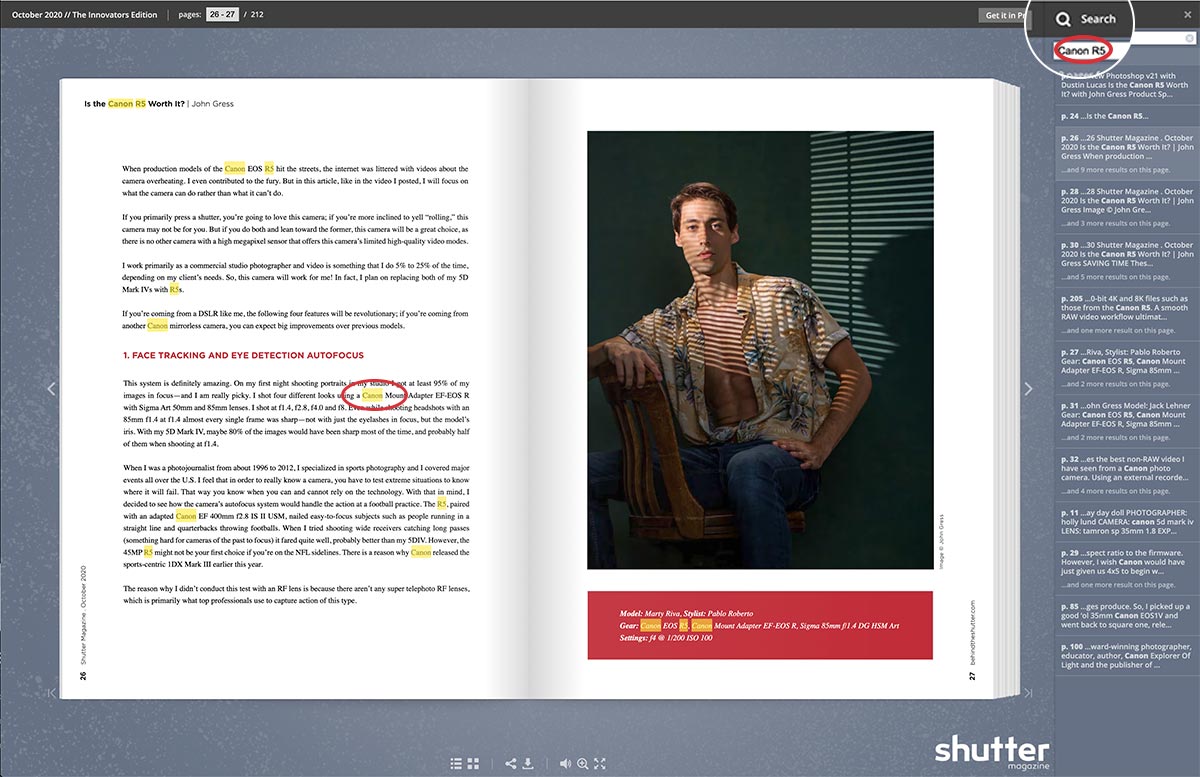Open search result for p. 31
Image resolution: width=1200 pixels, height=777 pixels.
[1127, 422]
